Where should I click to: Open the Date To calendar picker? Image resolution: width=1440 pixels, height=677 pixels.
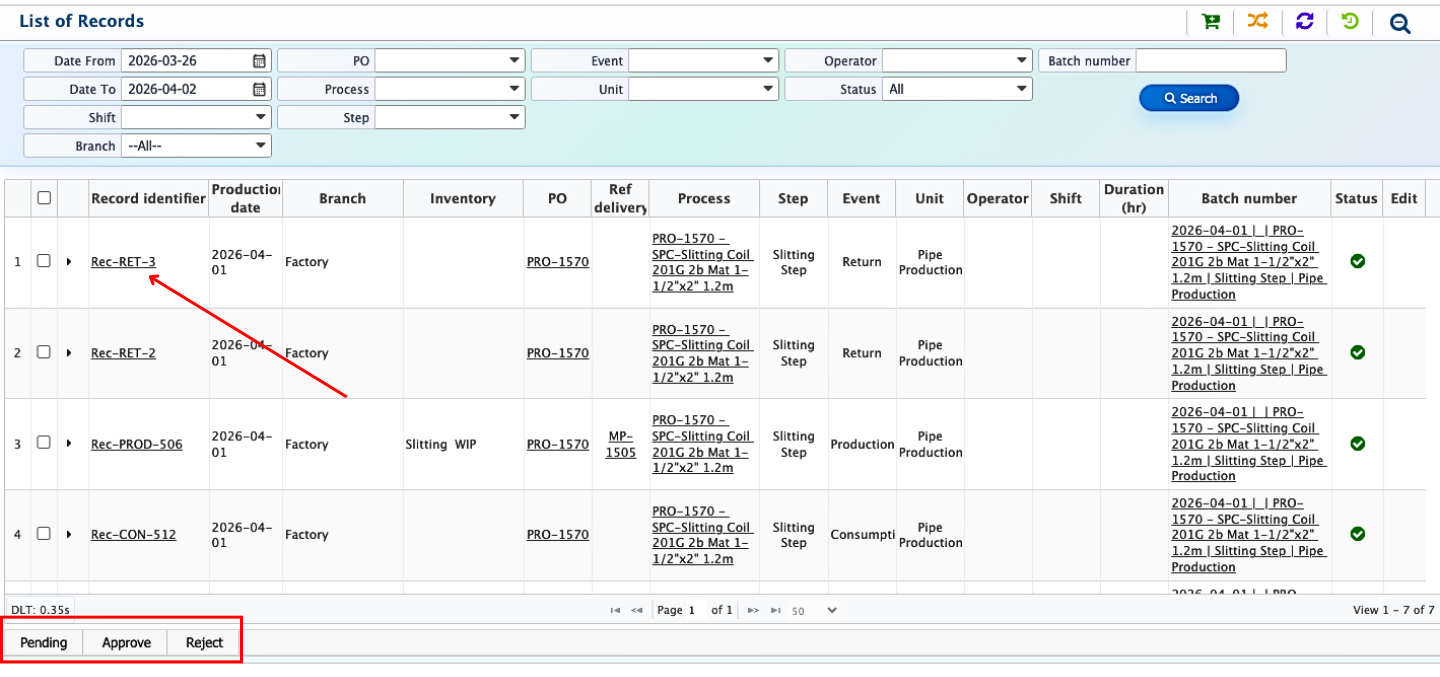point(259,89)
